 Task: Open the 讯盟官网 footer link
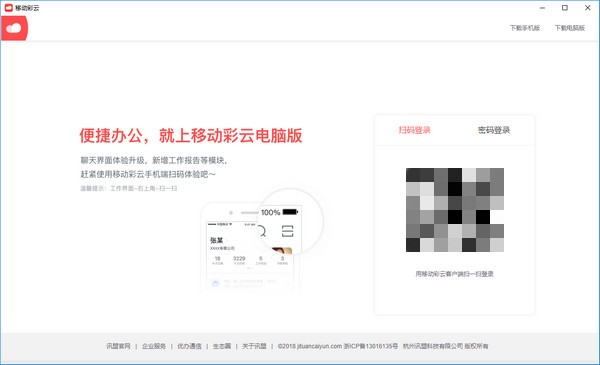[x=118, y=346]
